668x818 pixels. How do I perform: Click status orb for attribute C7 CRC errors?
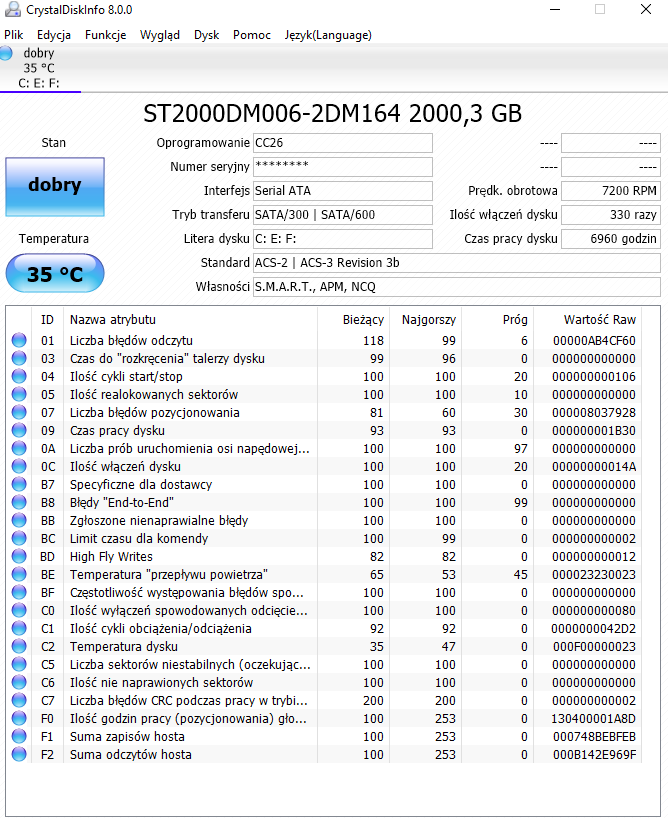pos(19,700)
